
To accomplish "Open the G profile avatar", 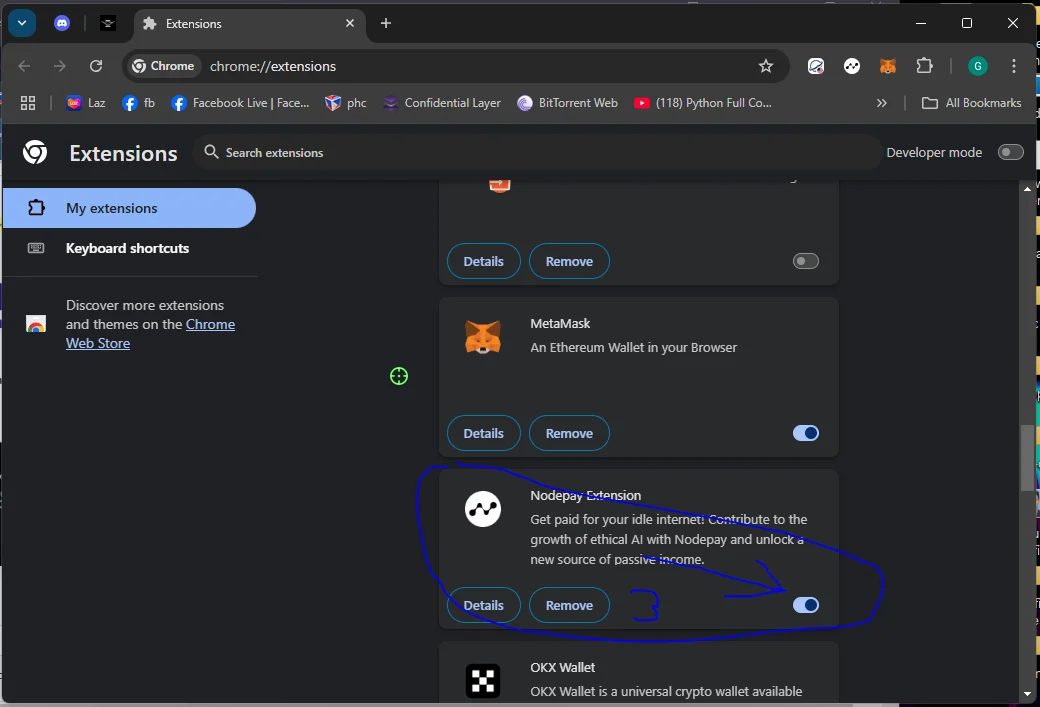I will (x=978, y=66).
